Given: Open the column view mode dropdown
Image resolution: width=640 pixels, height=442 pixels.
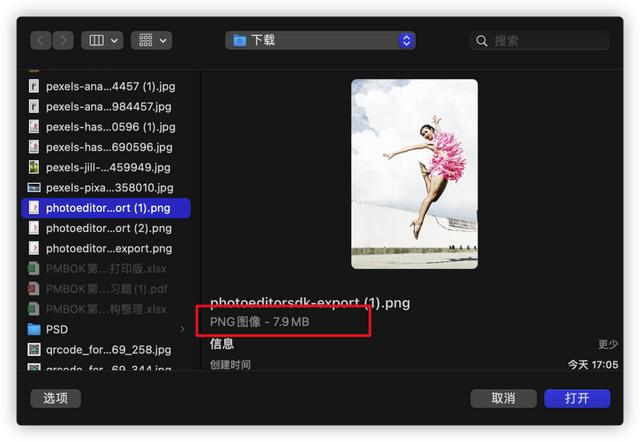Looking at the screenshot, I should click(x=102, y=40).
